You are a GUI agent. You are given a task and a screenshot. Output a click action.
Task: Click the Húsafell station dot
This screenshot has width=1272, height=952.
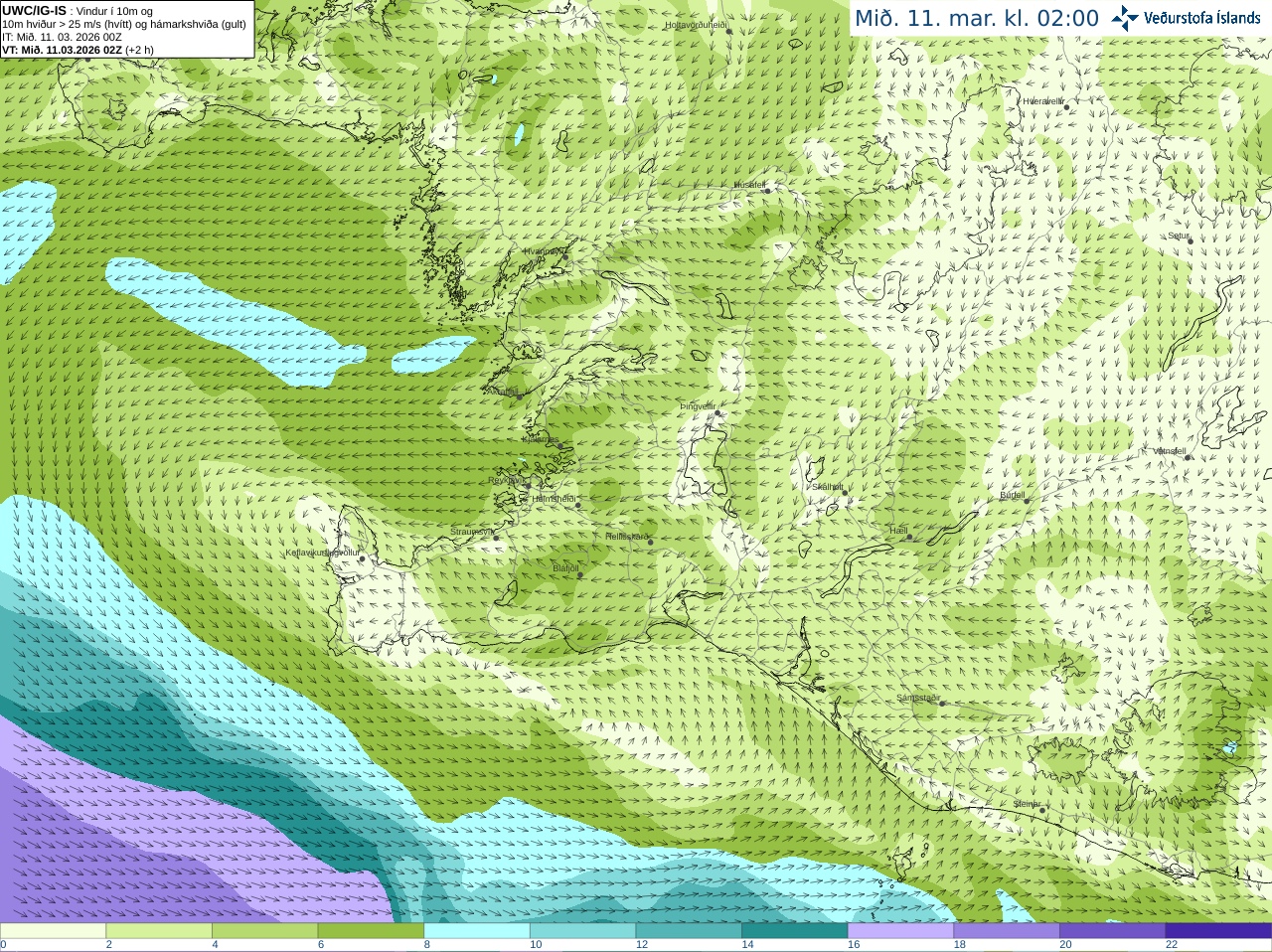click(767, 190)
